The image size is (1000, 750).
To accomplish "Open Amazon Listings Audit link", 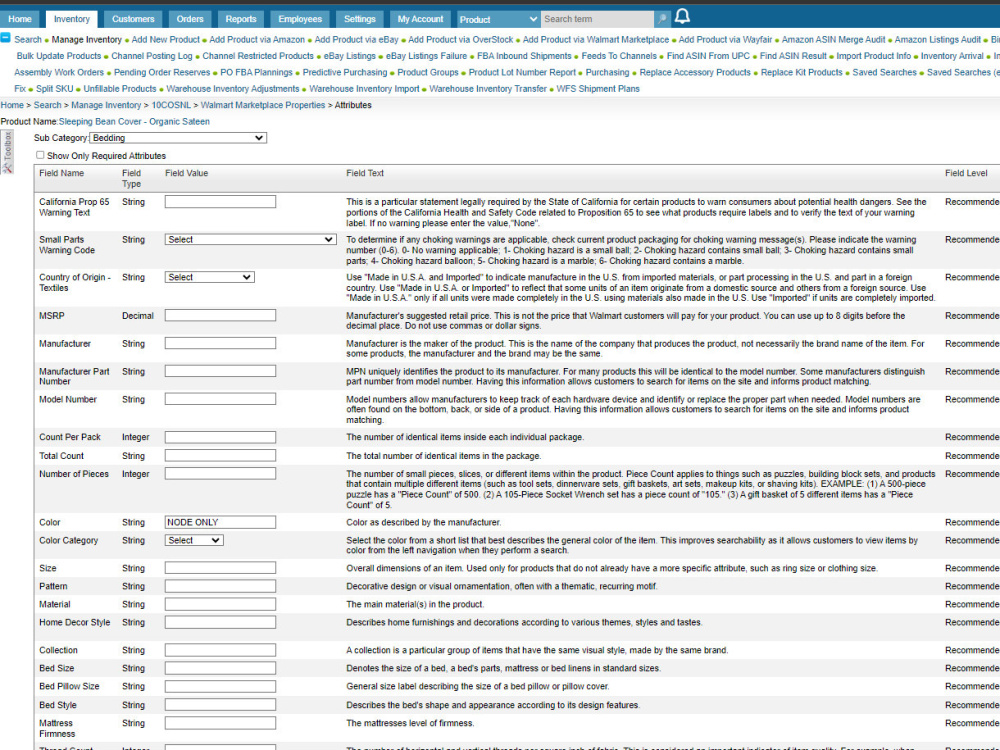I will tap(938, 40).
